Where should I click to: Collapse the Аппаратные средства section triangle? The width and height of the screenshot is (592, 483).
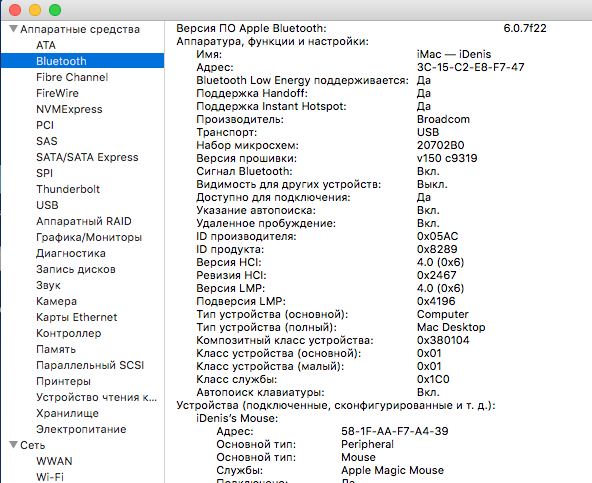tap(14, 29)
